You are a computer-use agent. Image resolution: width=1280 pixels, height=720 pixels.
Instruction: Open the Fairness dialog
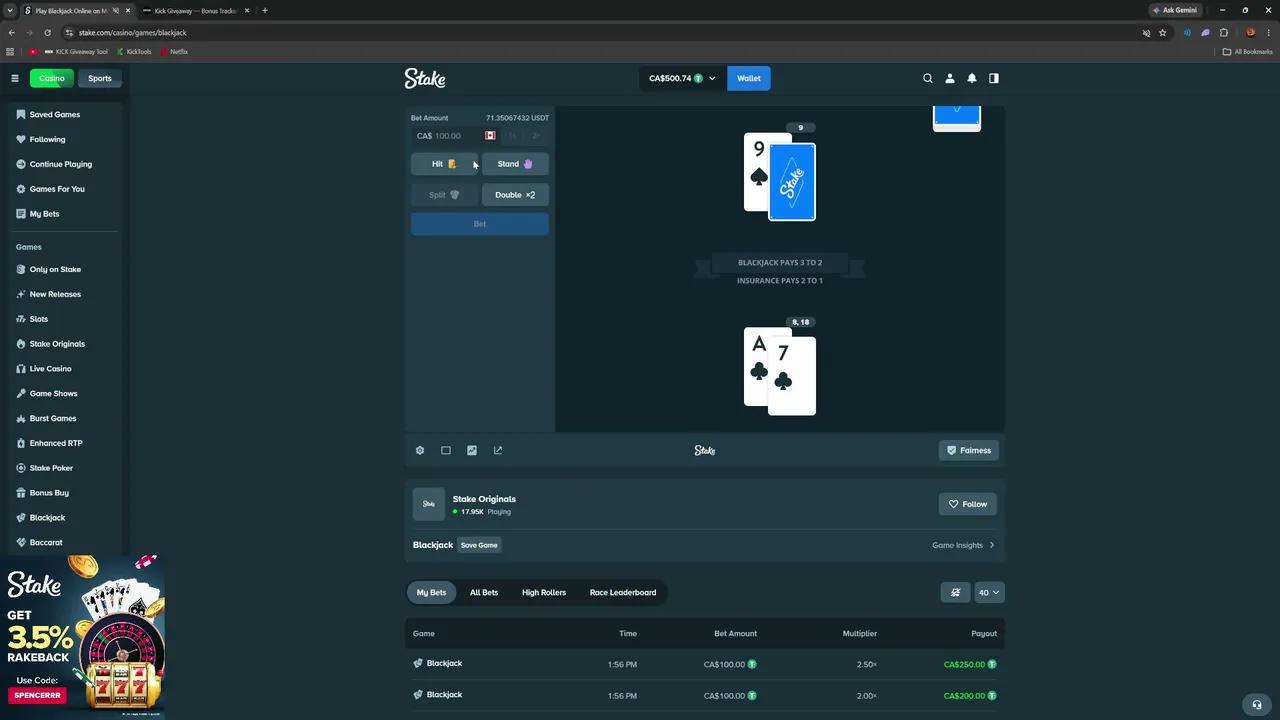[x=968, y=450]
